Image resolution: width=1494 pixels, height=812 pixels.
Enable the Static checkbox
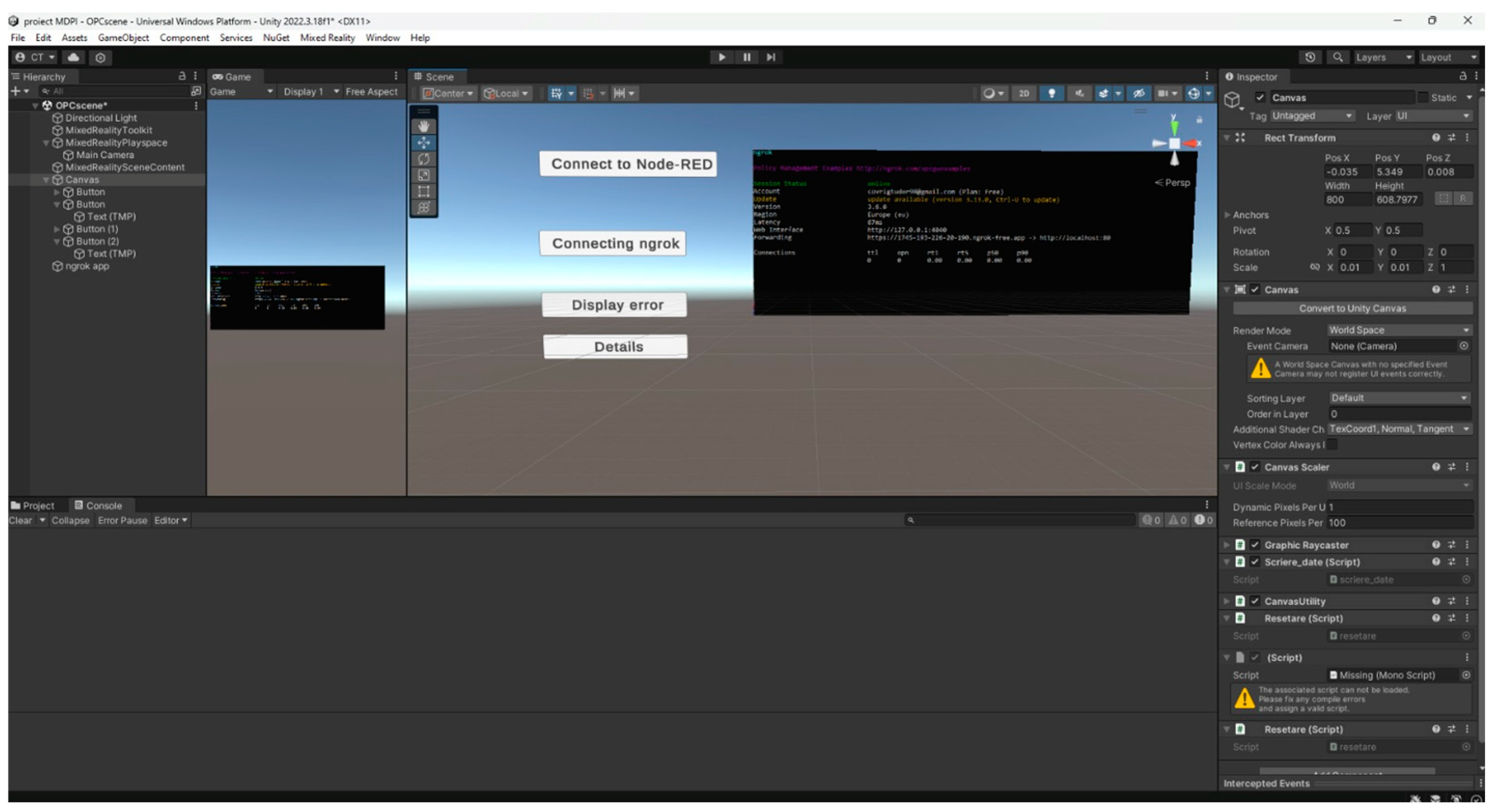click(1423, 97)
